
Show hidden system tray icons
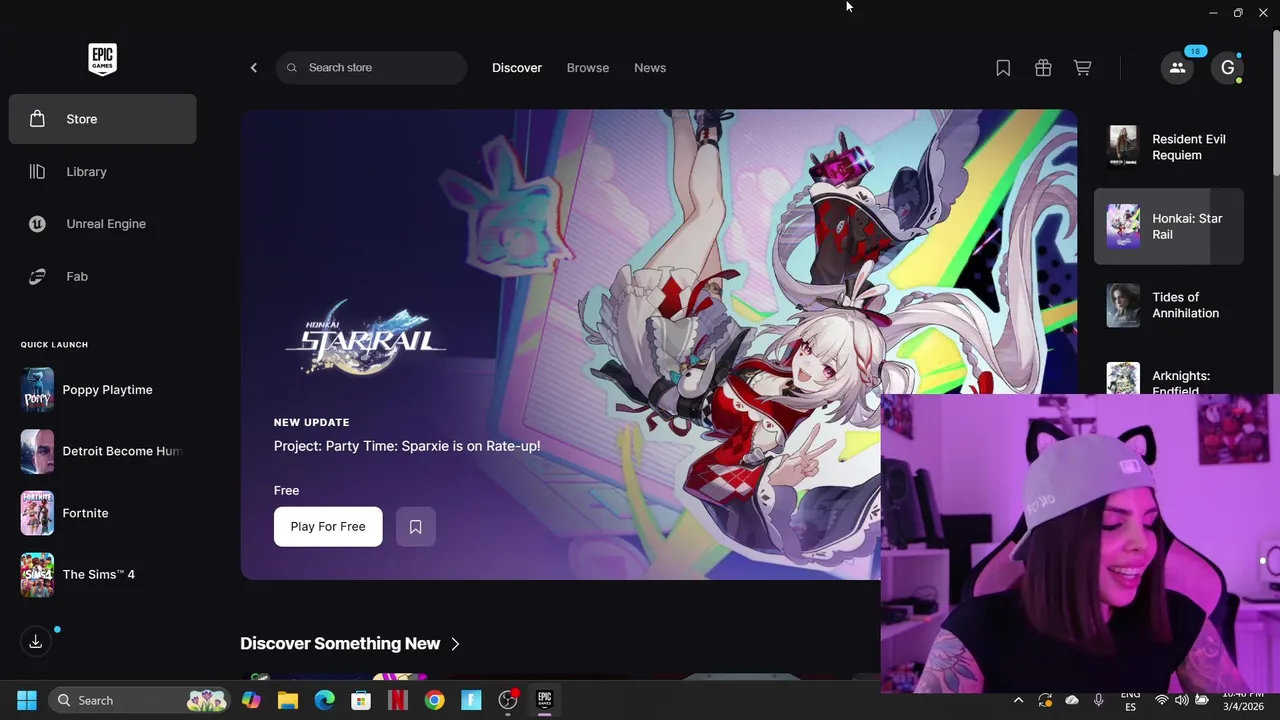pos(1018,701)
